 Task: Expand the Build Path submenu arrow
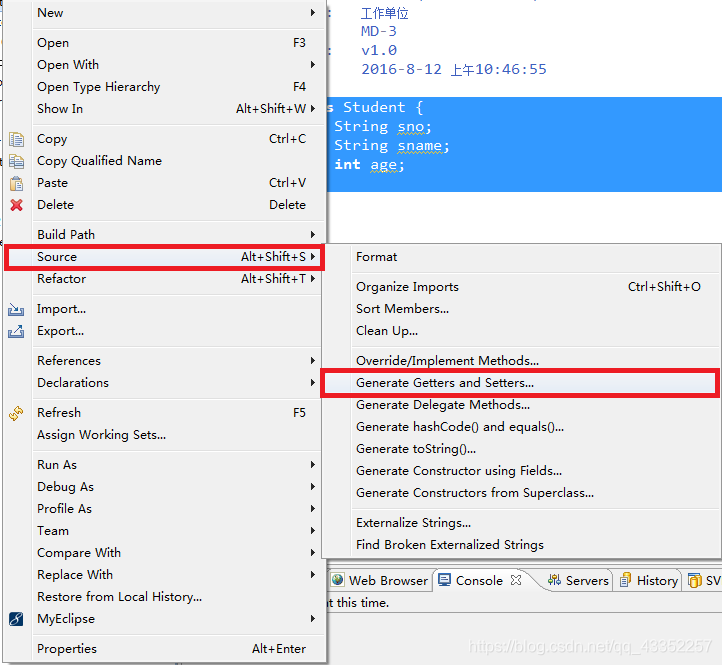(x=313, y=234)
